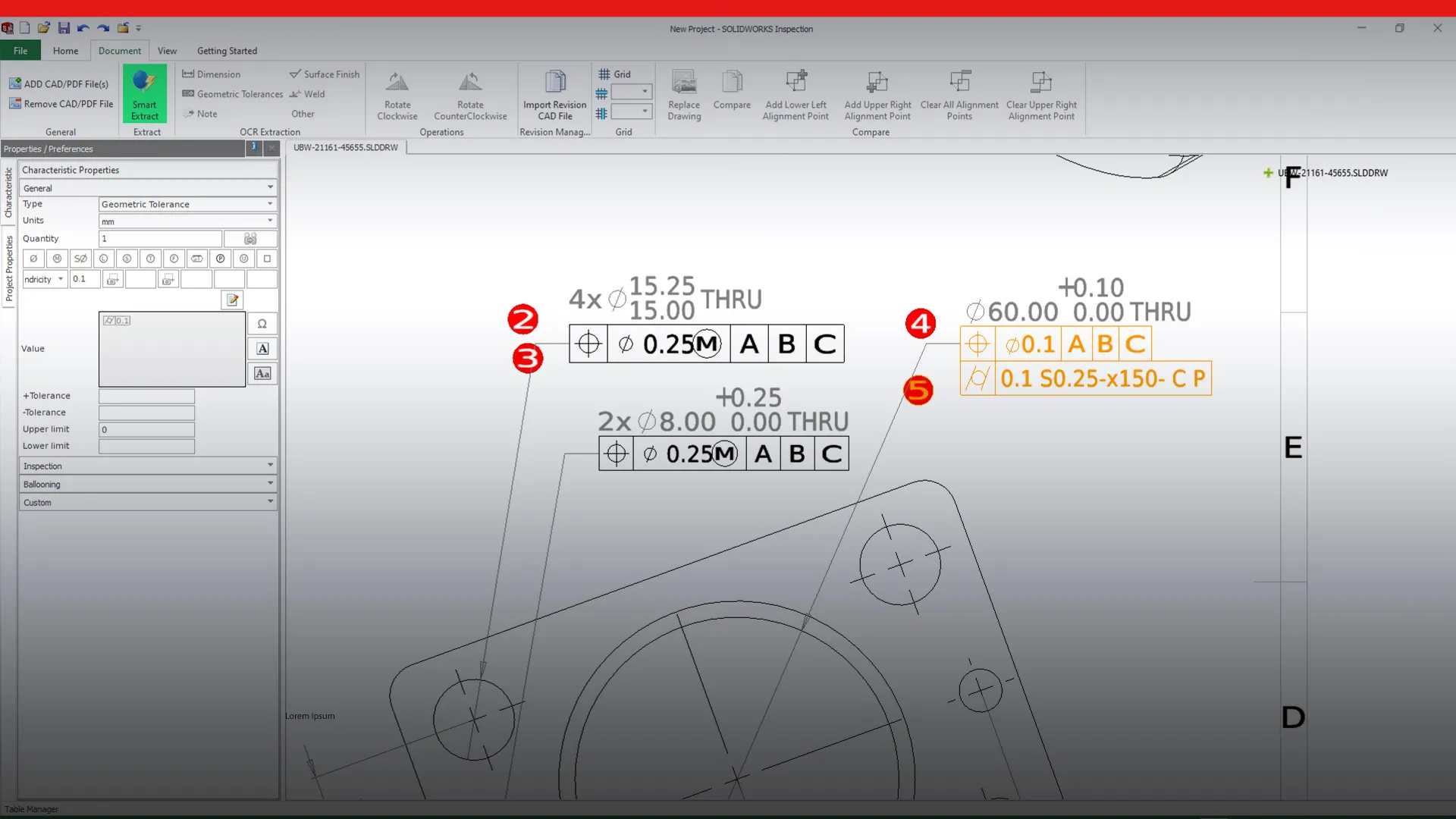Open the Type dropdown showing Geometric Tolerance
1456x819 pixels.
coord(187,203)
